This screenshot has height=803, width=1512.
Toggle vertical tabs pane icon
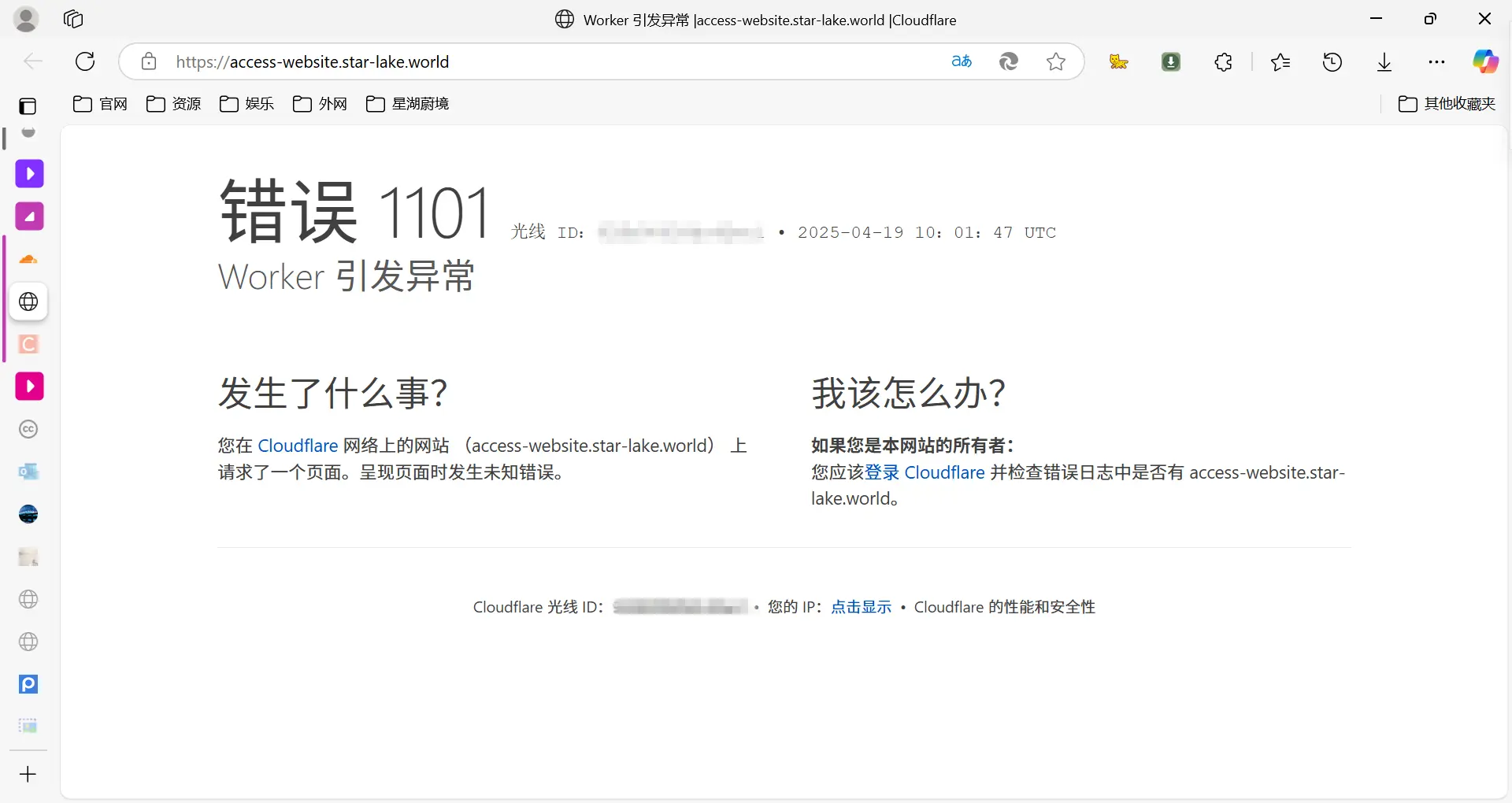click(28, 105)
